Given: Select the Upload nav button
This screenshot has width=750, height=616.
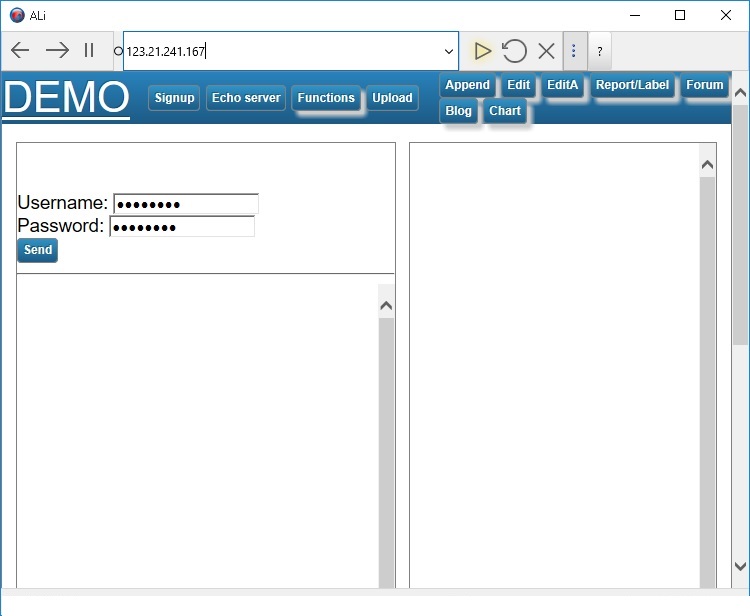Looking at the screenshot, I should [x=392, y=98].
